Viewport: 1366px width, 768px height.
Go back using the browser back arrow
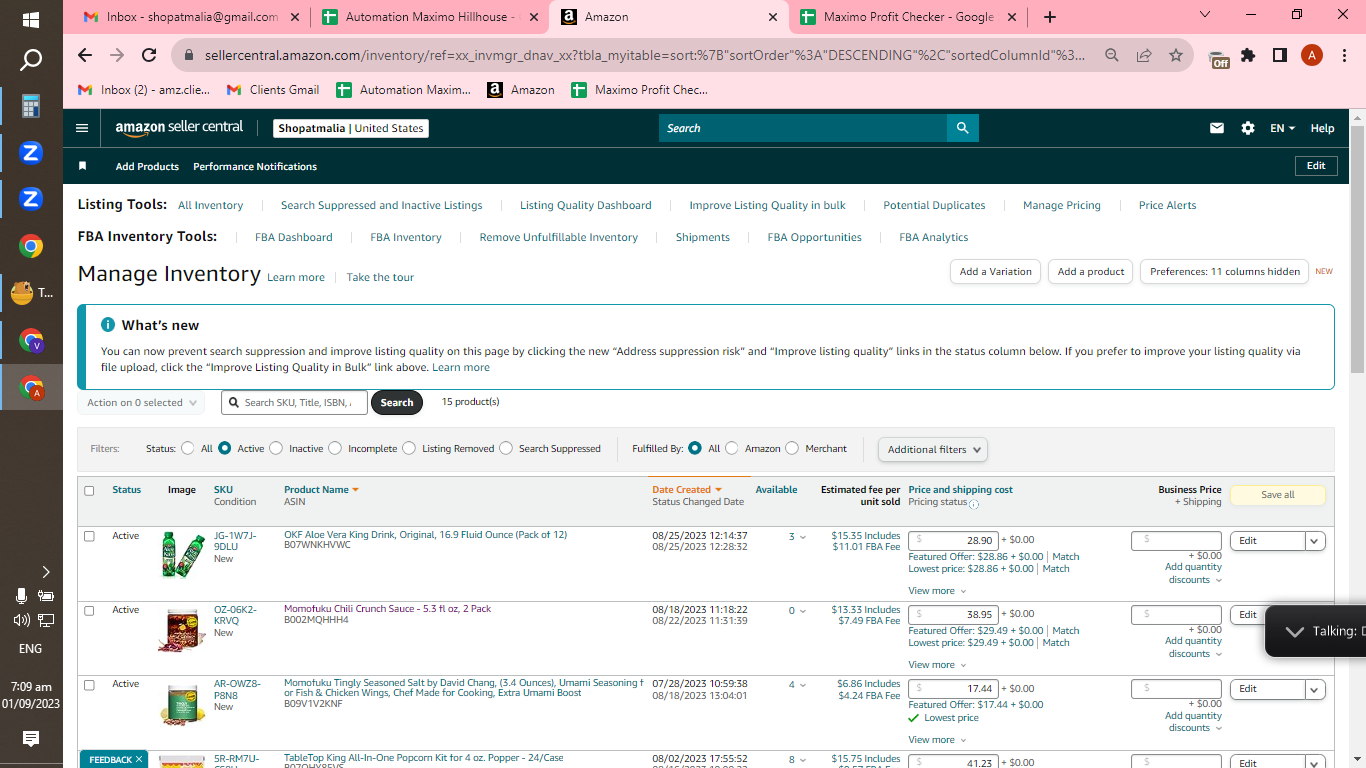point(84,55)
